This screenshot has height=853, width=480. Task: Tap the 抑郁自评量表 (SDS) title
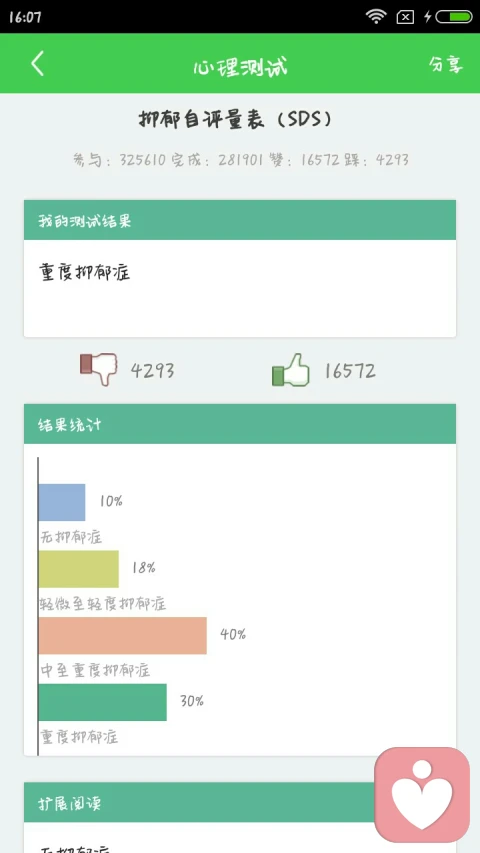coord(235,119)
